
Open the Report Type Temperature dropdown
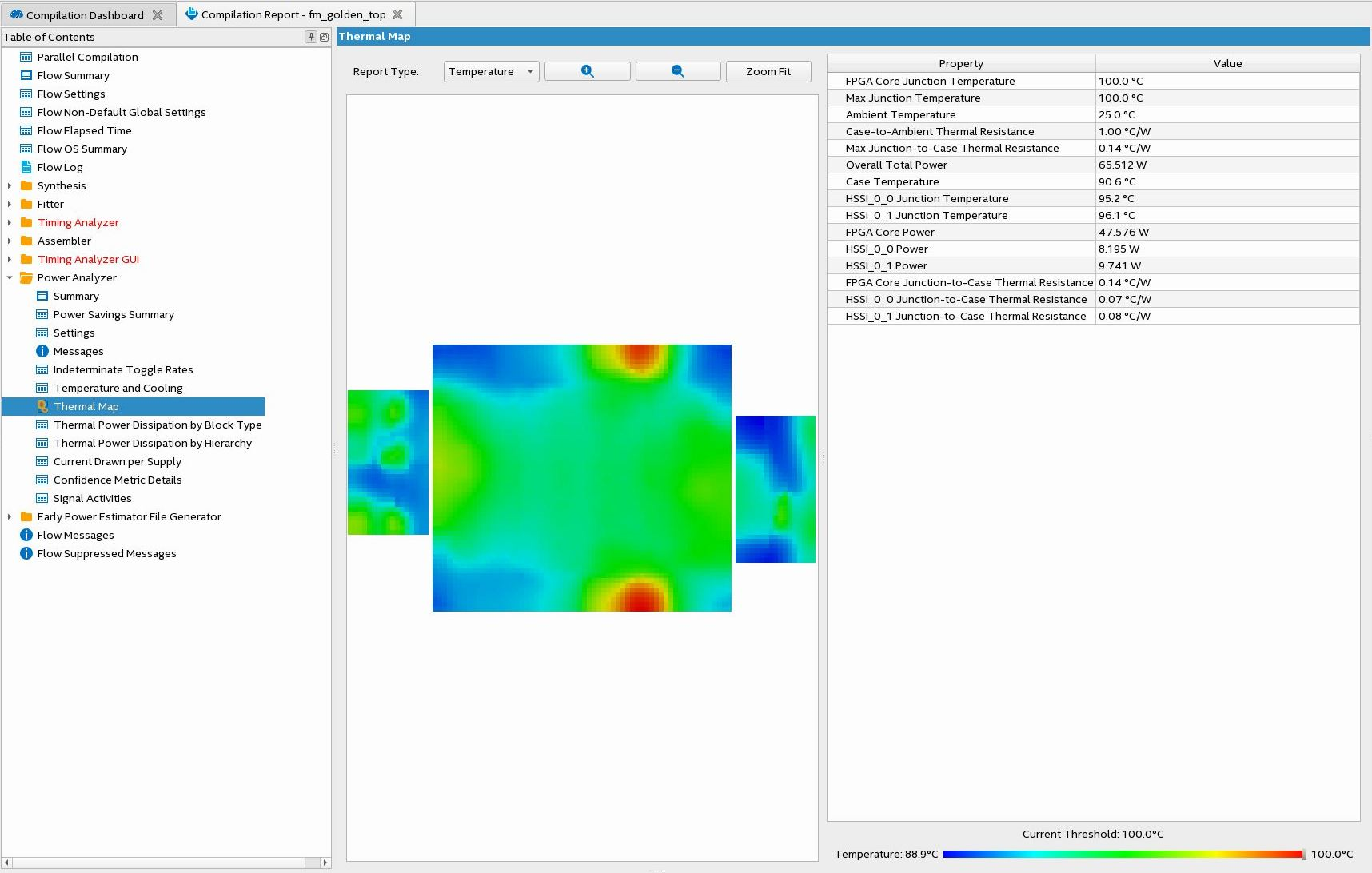coord(492,71)
